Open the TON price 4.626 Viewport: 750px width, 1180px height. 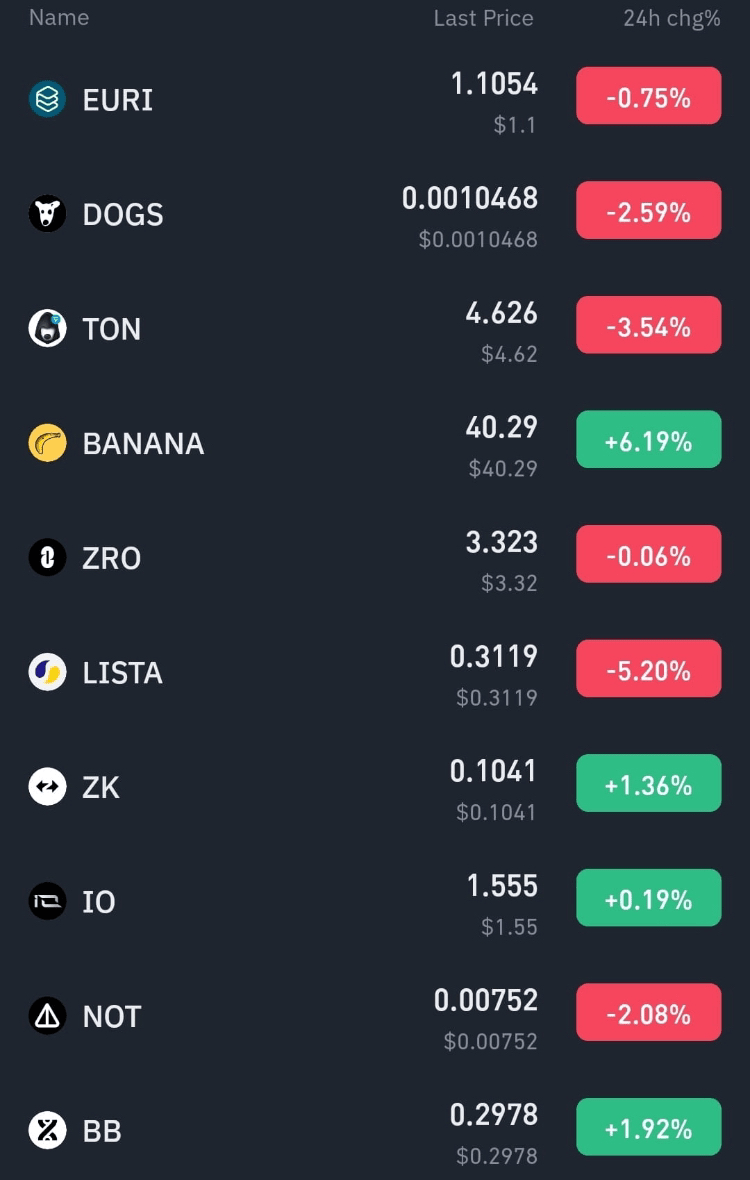tap(501, 313)
